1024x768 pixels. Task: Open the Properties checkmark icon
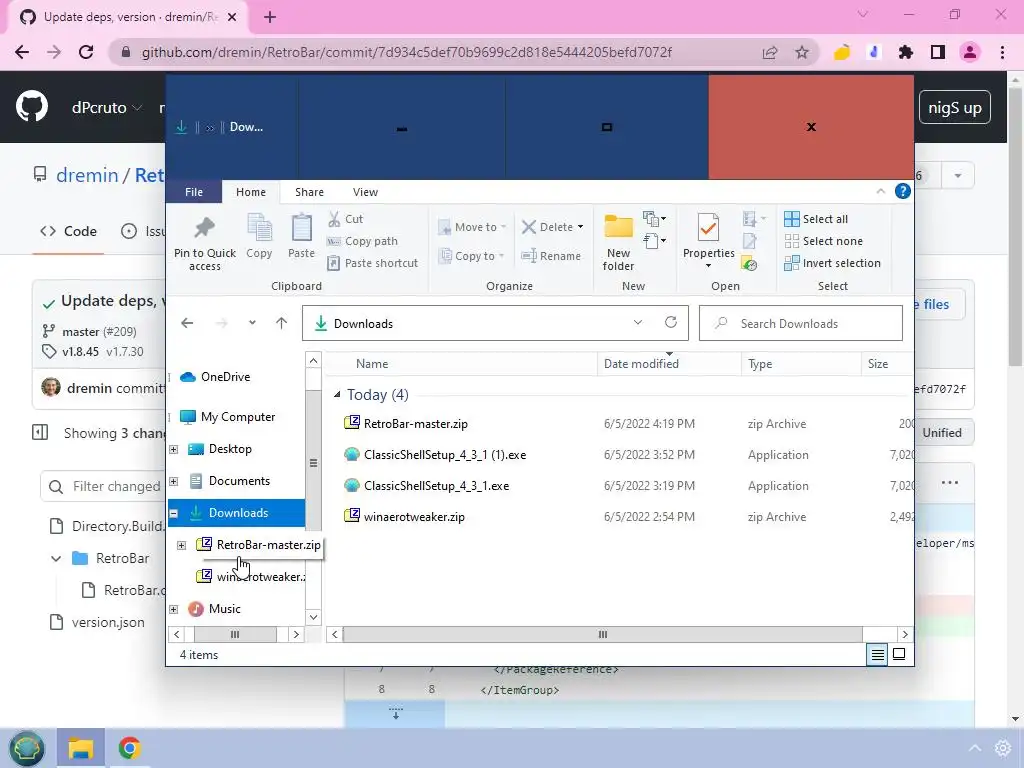point(709,228)
